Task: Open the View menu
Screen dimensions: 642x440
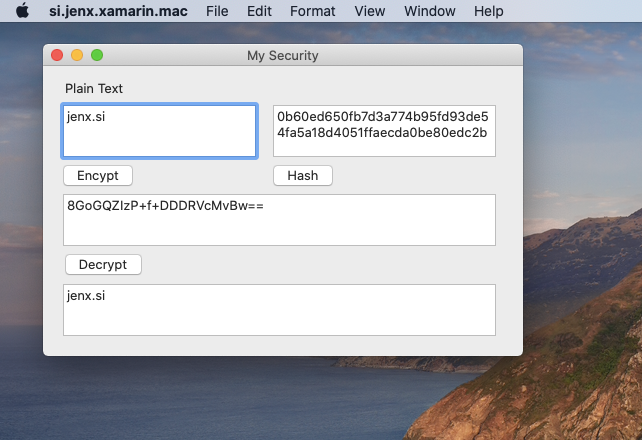Action: [370, 11]
